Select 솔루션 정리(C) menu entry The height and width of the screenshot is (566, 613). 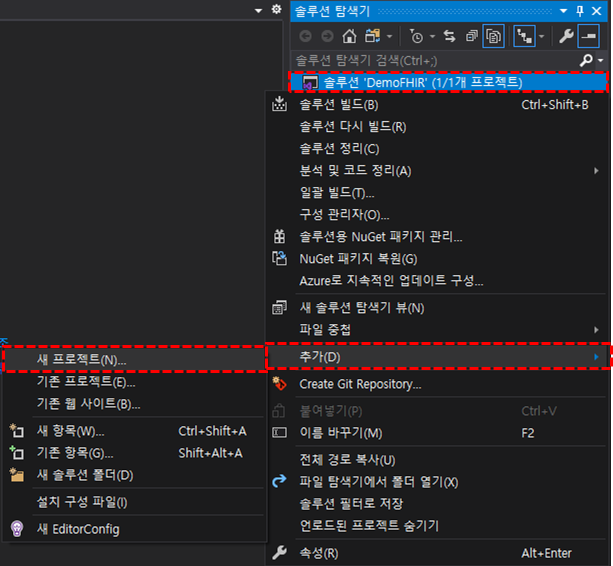click(436, 149)
